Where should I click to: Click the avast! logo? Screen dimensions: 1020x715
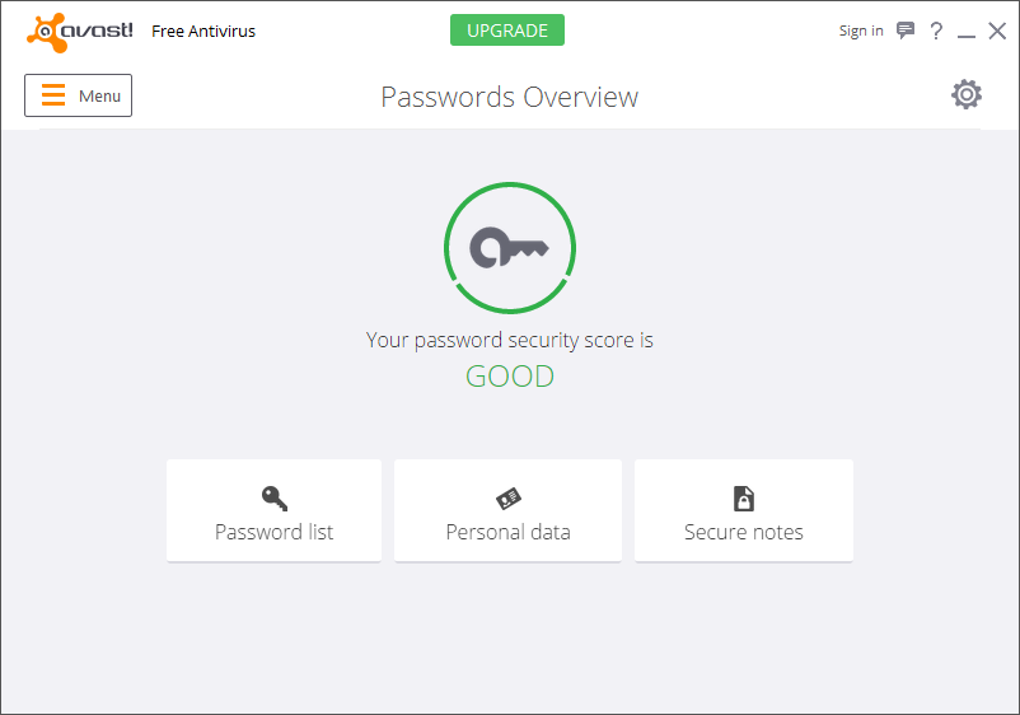pos(80,31)
